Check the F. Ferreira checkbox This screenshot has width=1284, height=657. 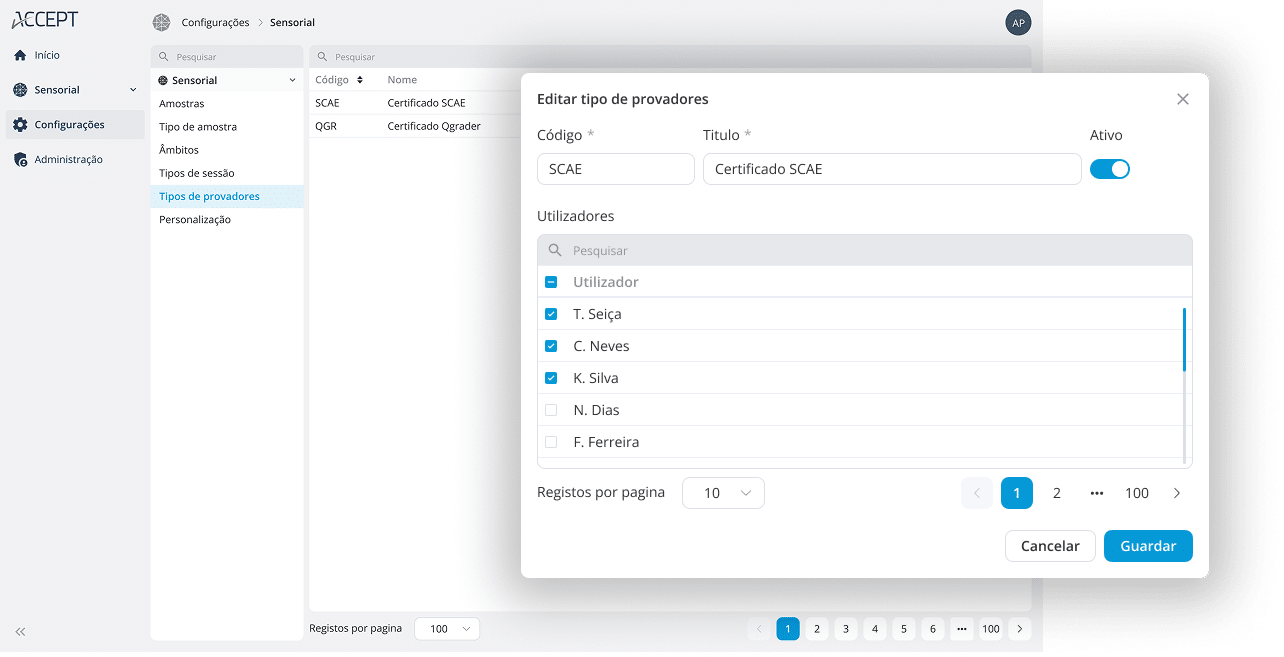pyautogui.click(x=551, y=442)
